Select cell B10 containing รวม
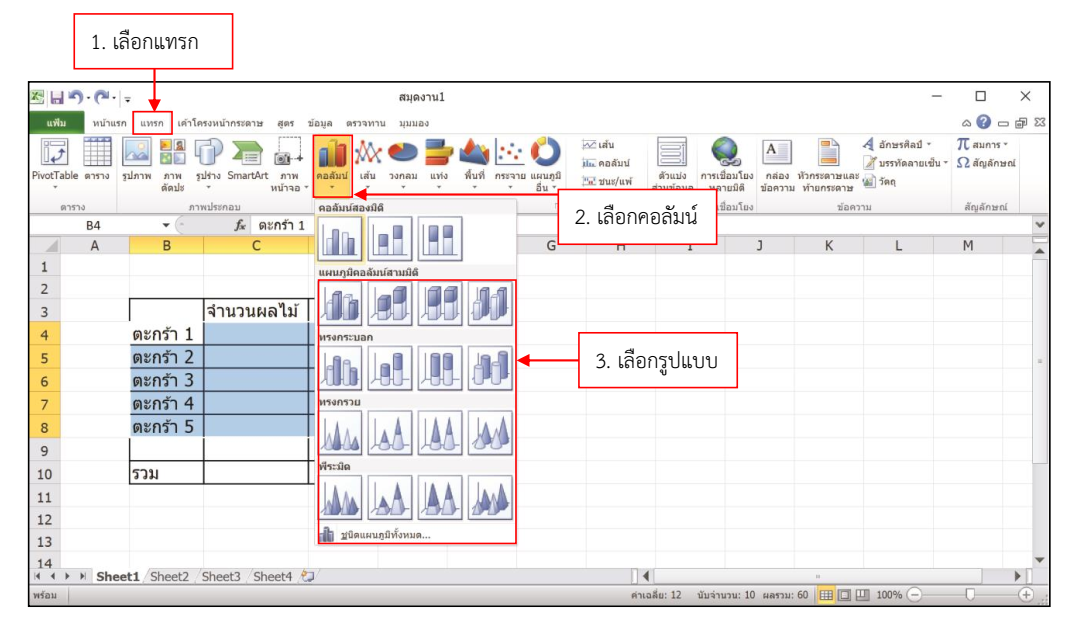The image size is (1070, 620). click(x=166, y=474)
